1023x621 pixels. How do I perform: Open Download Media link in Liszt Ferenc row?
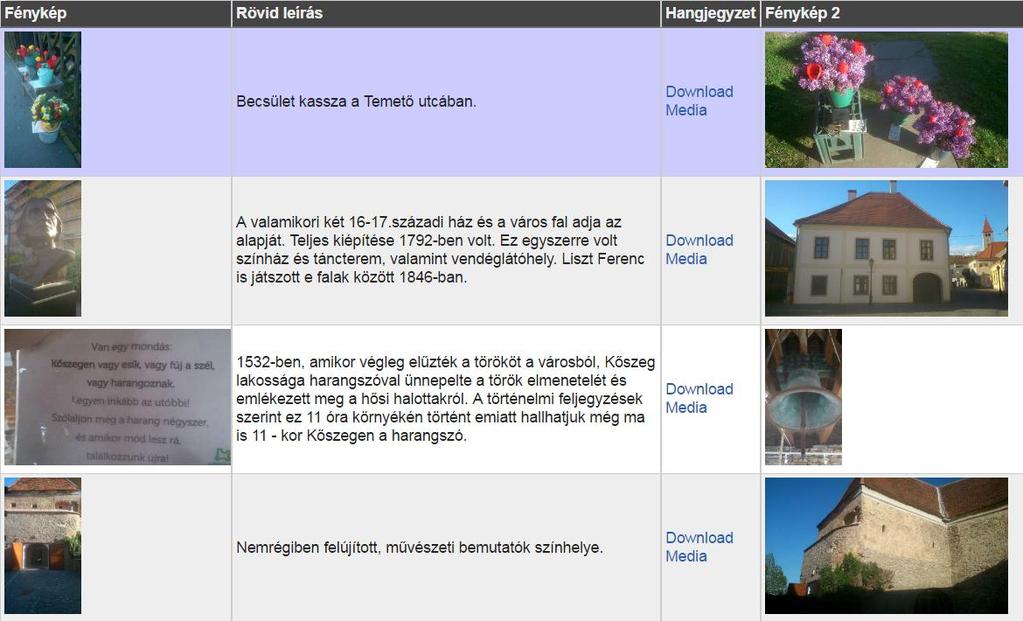pos(699,250)
